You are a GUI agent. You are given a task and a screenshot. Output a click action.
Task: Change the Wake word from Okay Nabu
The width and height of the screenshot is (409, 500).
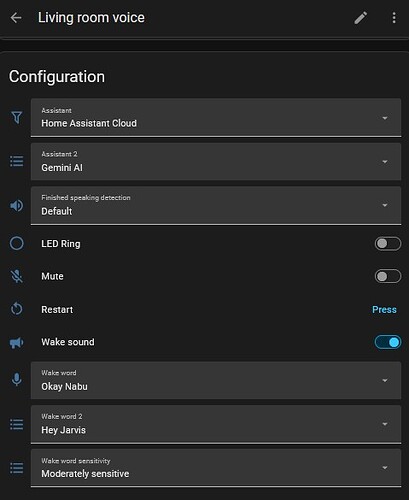pyautogui.click(x=216, y=380)
